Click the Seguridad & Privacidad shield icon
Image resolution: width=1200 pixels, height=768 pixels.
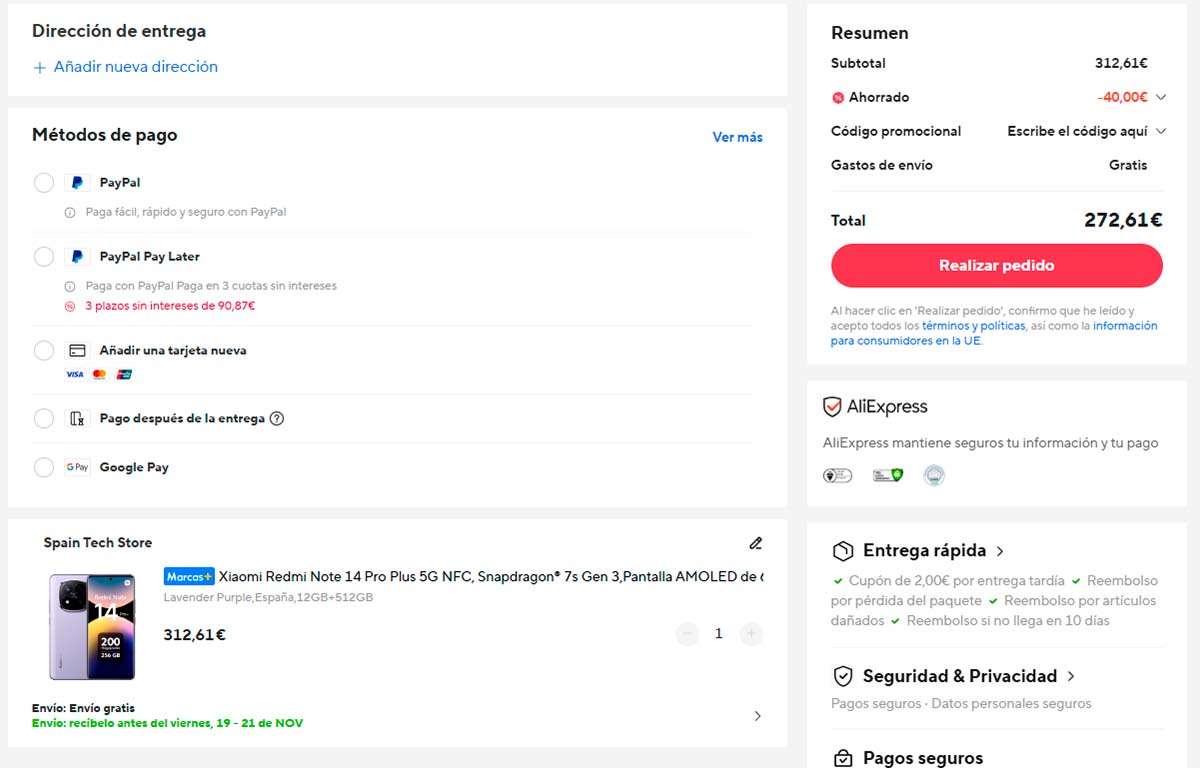pyautogui.click(x=843, y=676)
